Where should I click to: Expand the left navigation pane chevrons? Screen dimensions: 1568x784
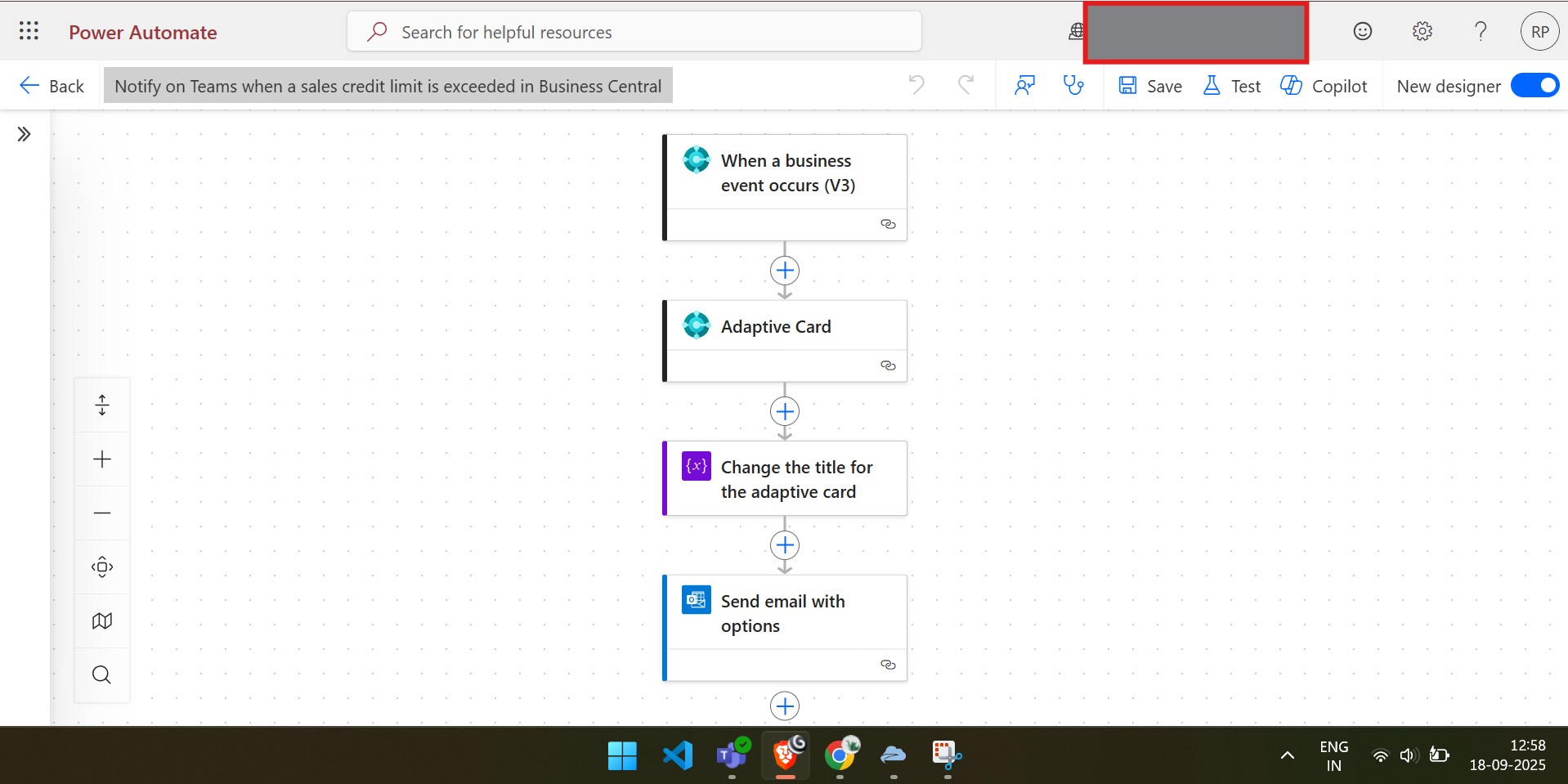click(25, 134)
